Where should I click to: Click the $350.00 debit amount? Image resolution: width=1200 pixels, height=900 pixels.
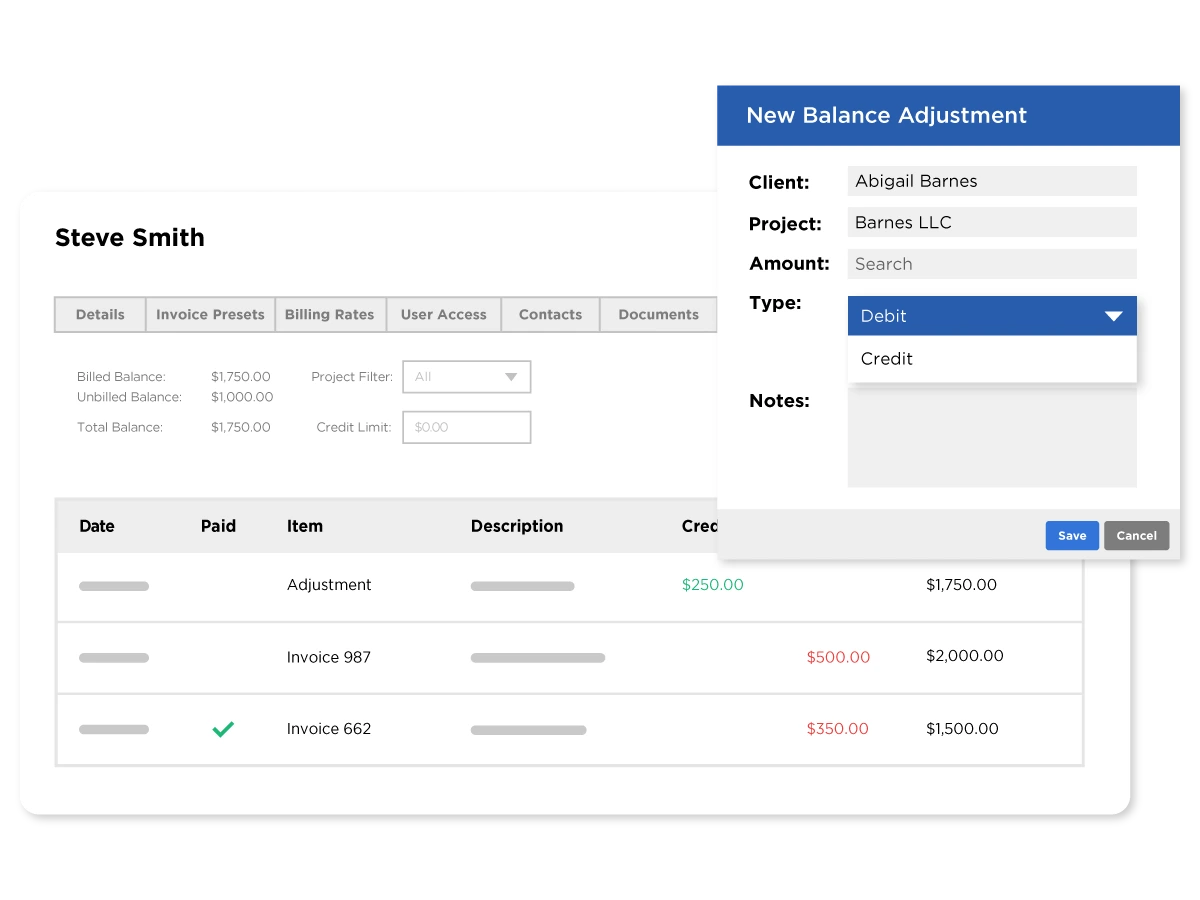point(837,729)
